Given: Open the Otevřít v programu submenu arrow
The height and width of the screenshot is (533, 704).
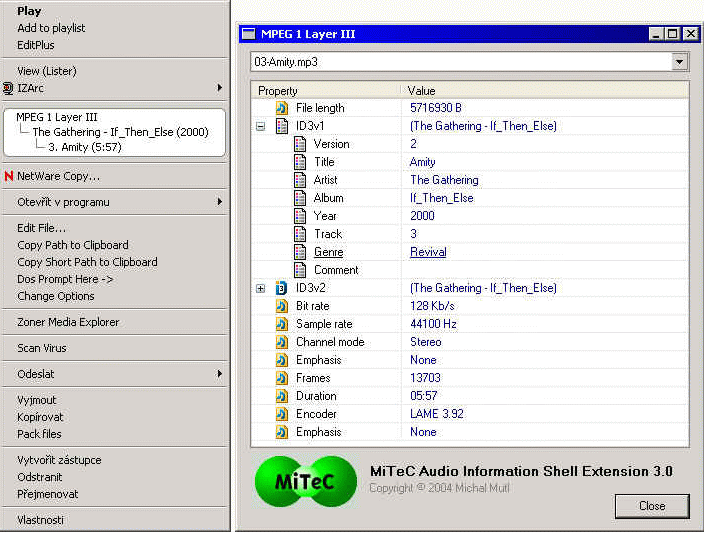Looking at the screenshot, I should [x=220, y=202].
